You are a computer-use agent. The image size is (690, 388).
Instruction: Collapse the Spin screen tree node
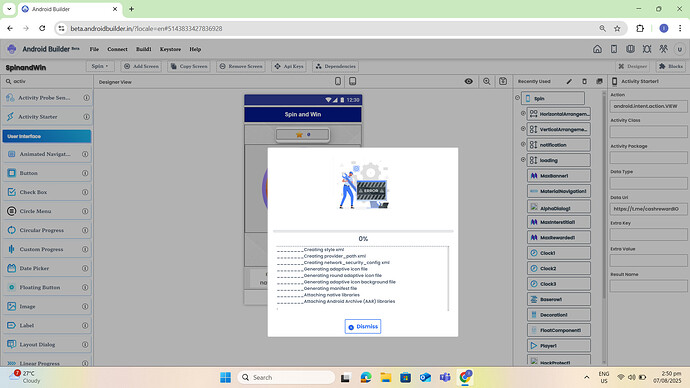pyautogui.click(x=518, y=98)
